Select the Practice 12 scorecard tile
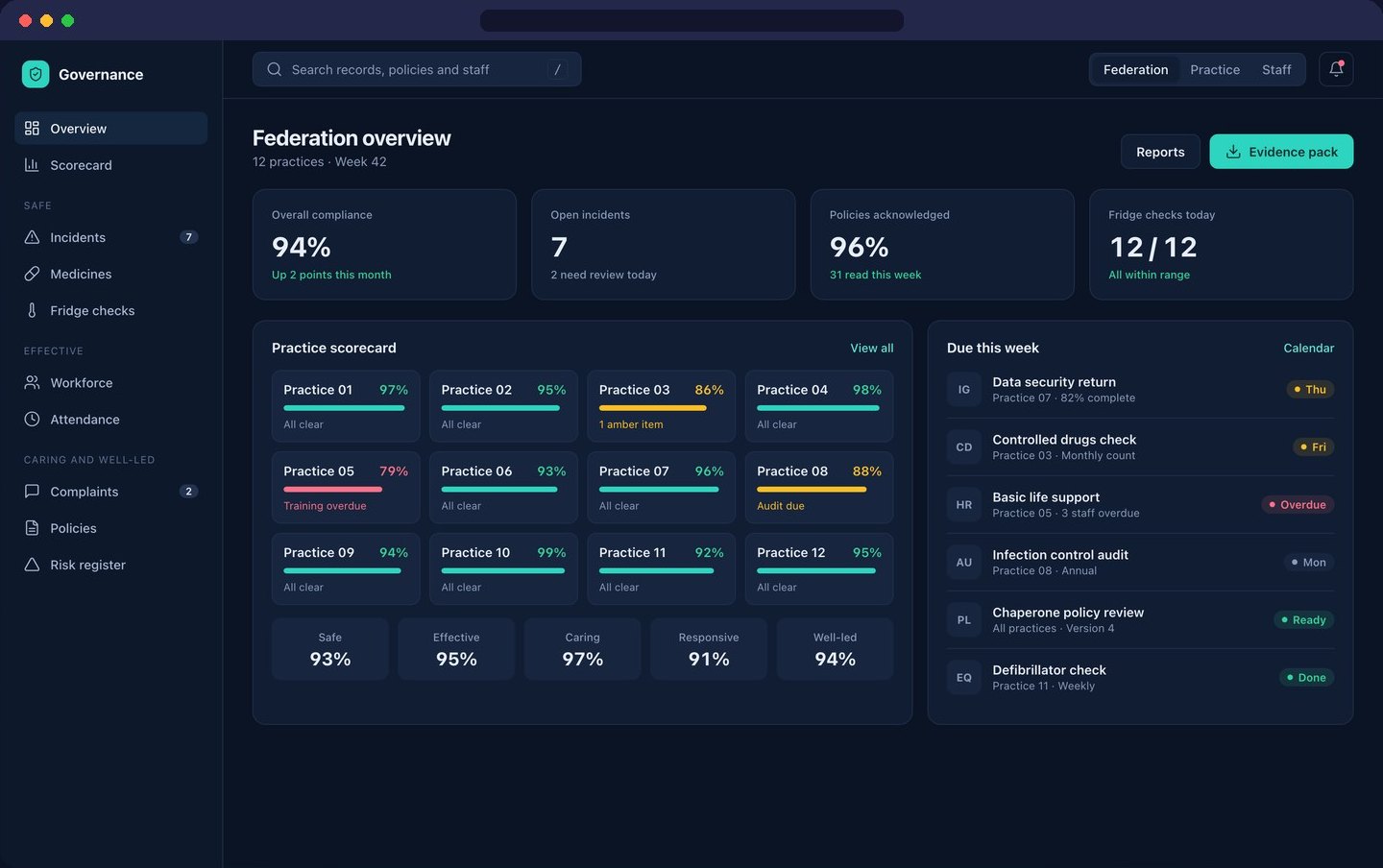Image resolution: width=1383 pixels, height=868 pixels. click(x=819, y=568)
